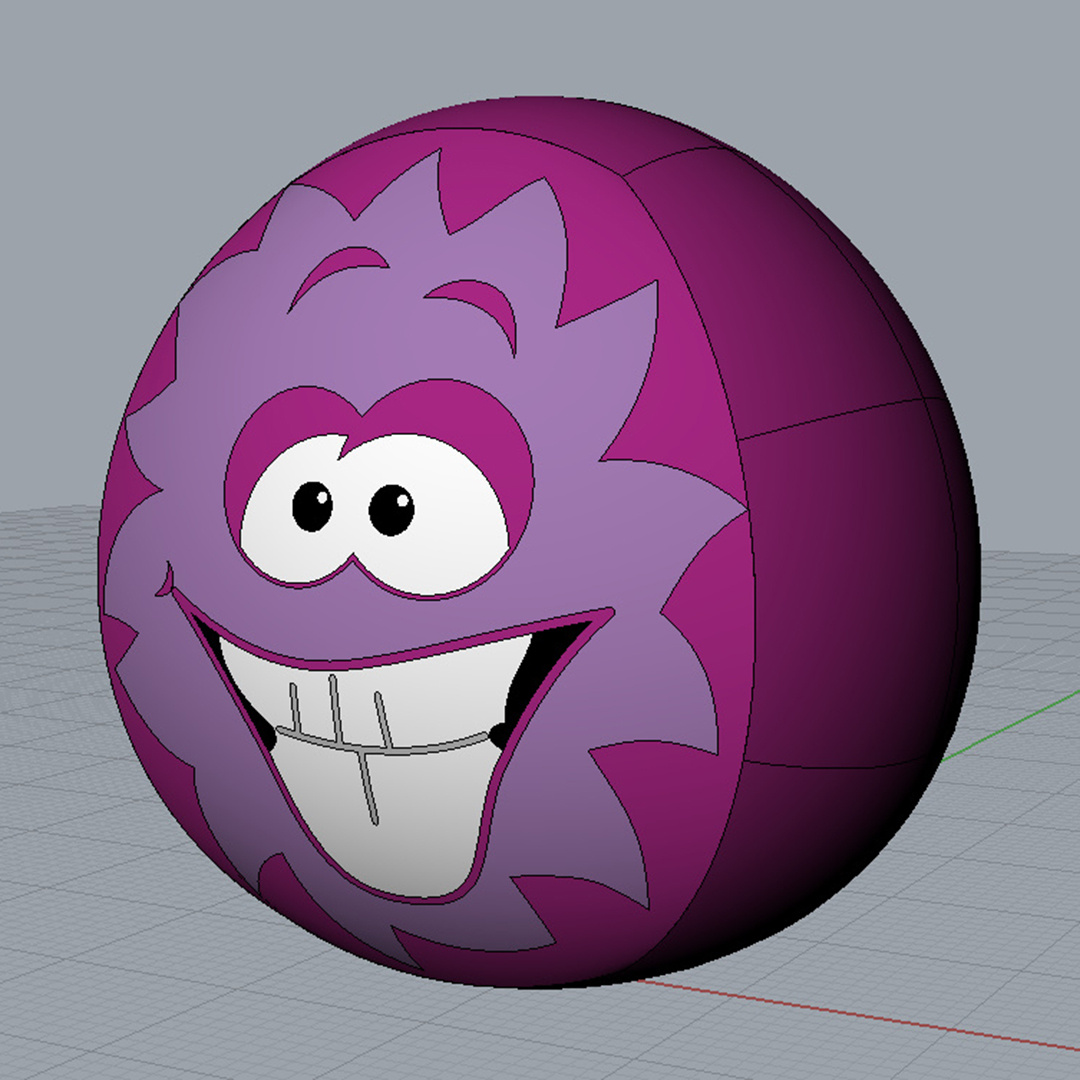Viewport: 1080px width, 1080px height.
Task: Click the green Y-axis line on the grid
Action: click(1010, 724)
